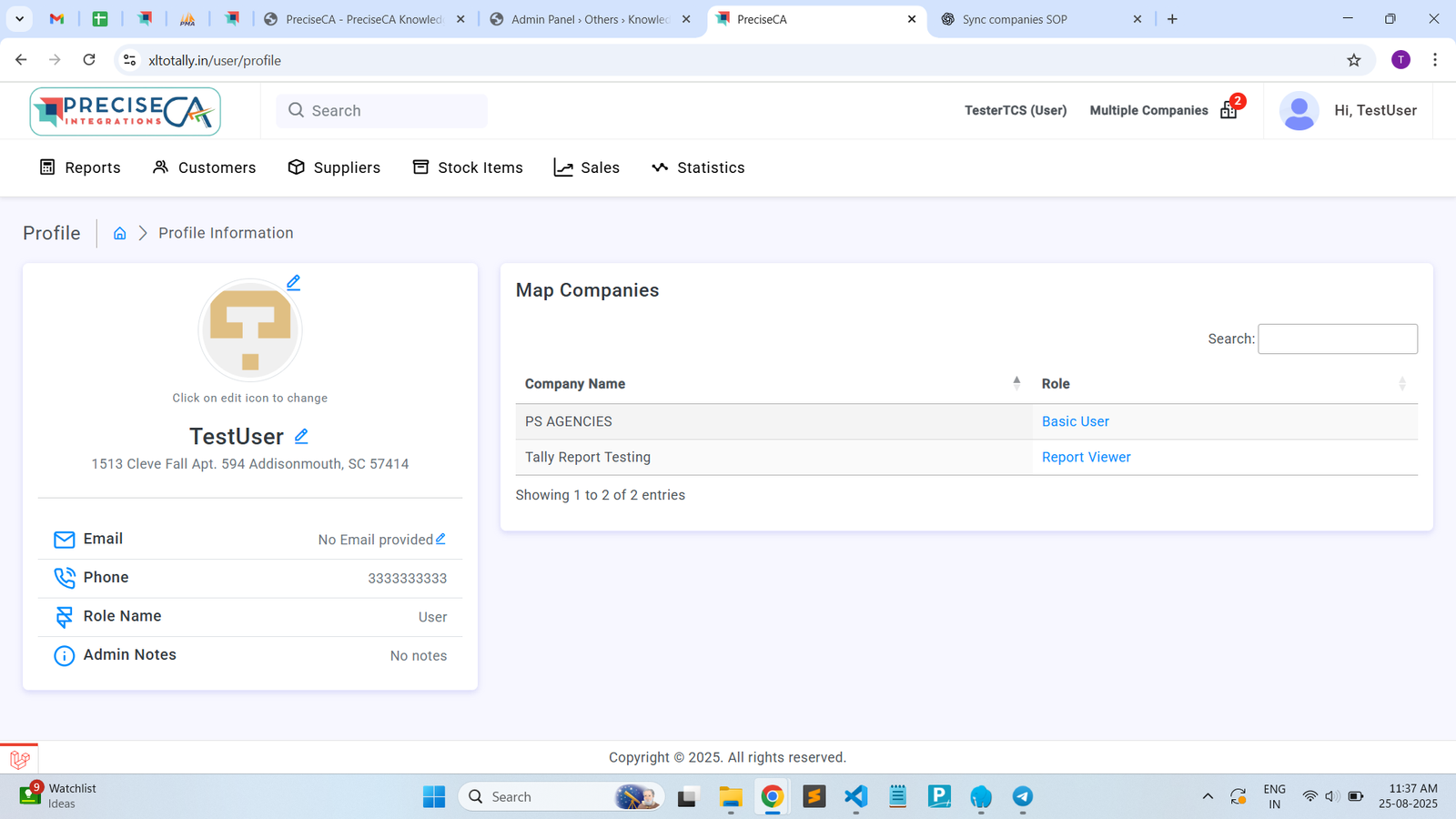
Task: Expand the Hi, TestUser account menu
Action: [1374, 110]
